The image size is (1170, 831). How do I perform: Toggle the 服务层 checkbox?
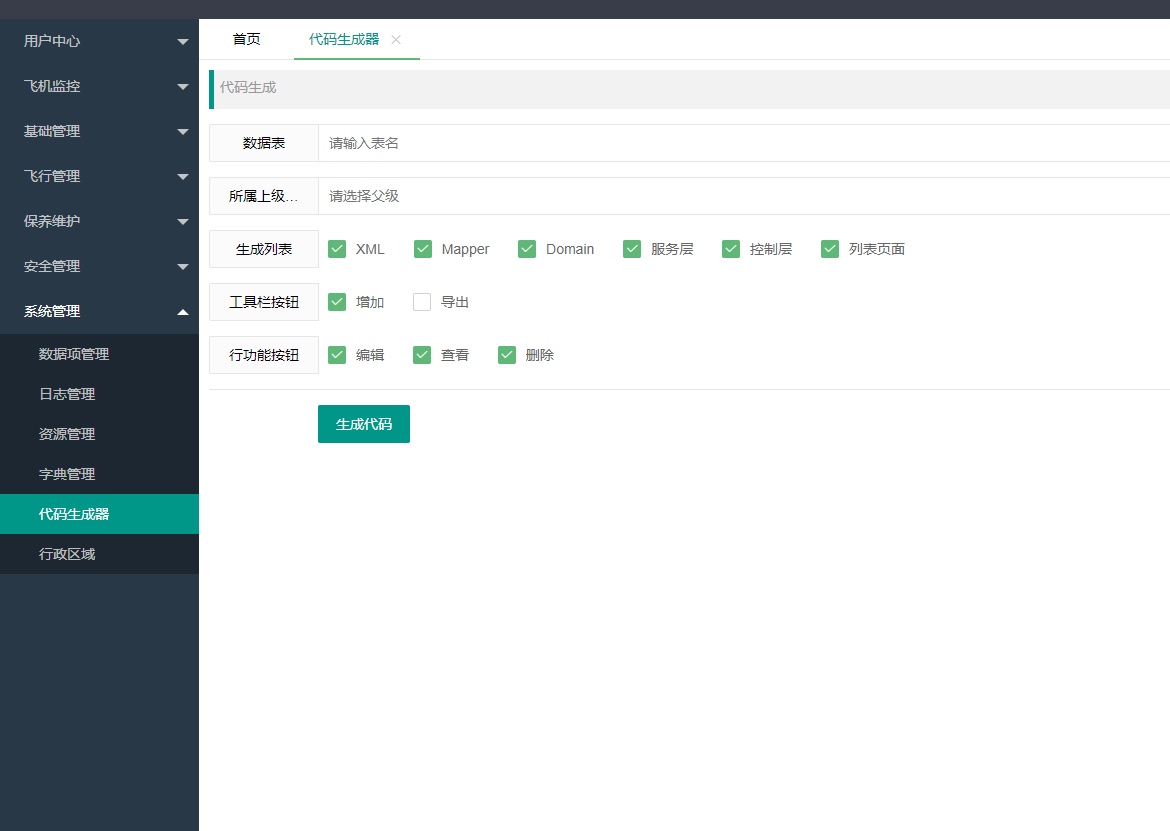[x=632, y=249]
